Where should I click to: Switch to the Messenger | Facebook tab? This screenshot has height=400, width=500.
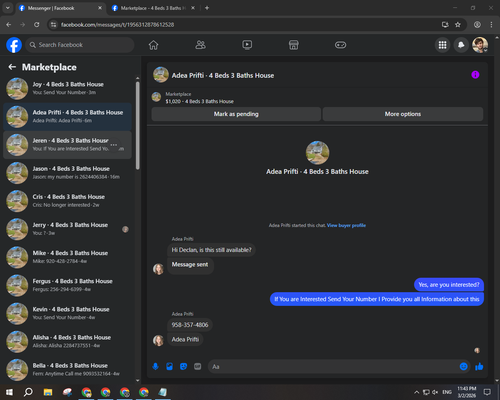pos(60,8)
